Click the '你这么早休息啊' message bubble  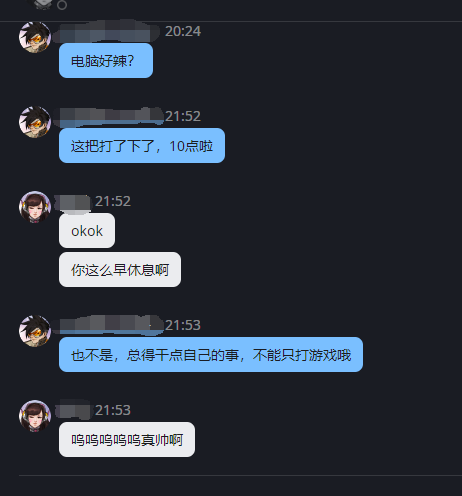(x=120, y=270)
